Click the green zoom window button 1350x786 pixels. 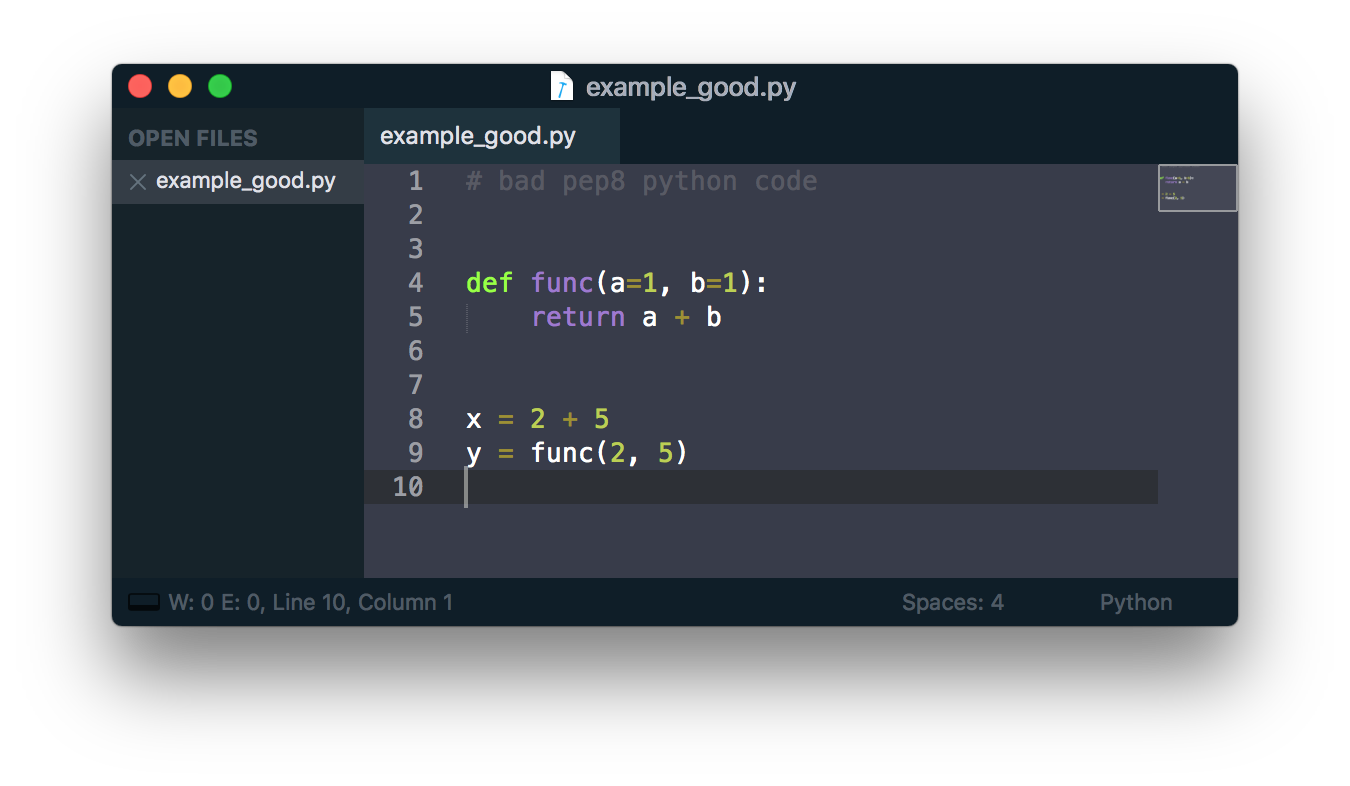click(220, 86)
